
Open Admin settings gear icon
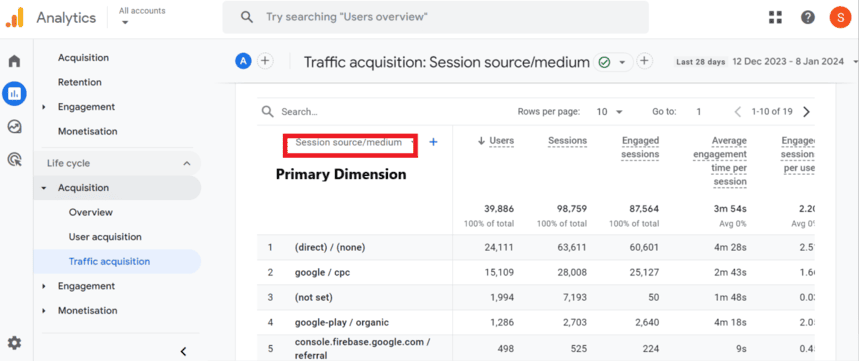(x=14, y=343)
